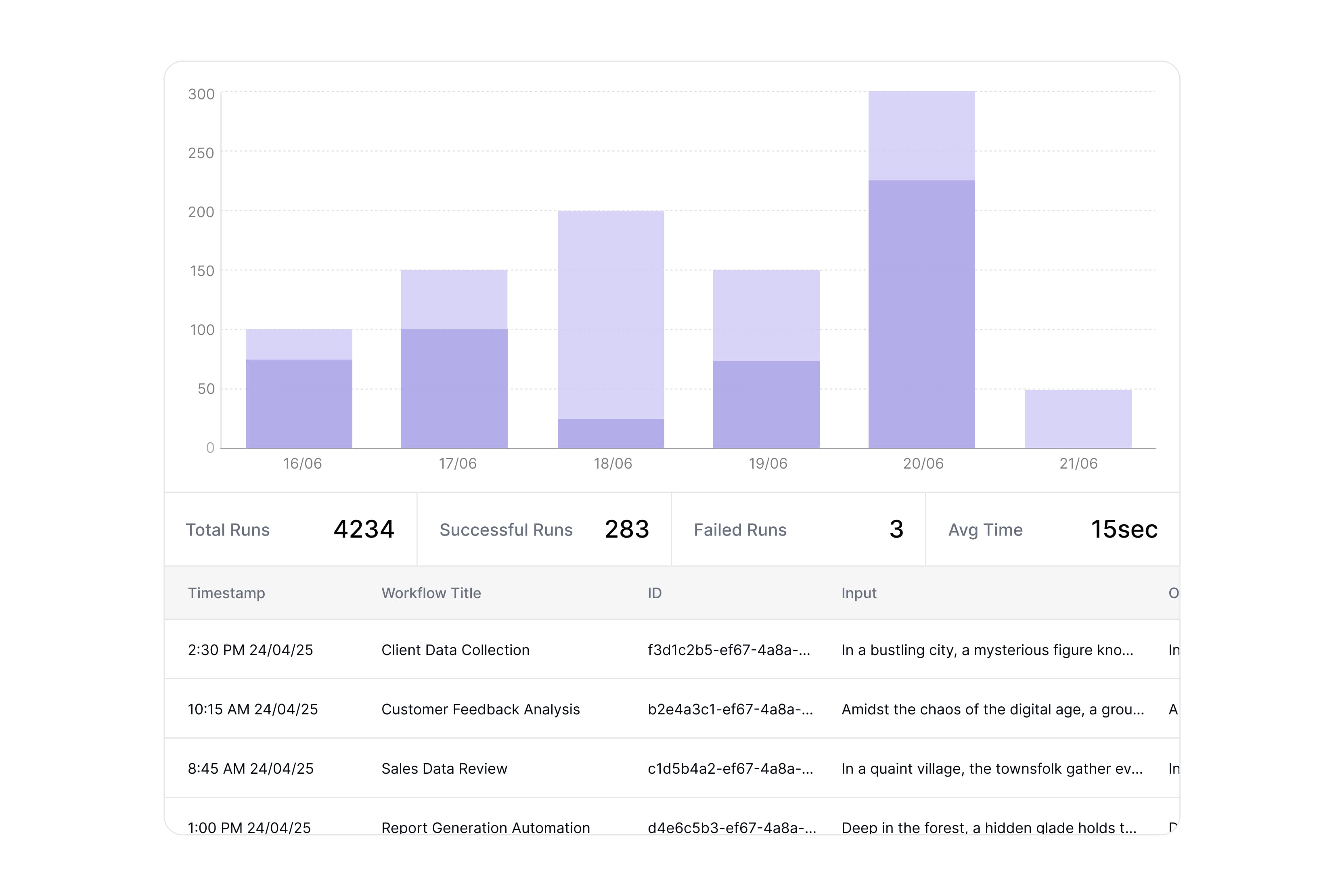Open the Sales Data Review run

click(x=444, y=768)
